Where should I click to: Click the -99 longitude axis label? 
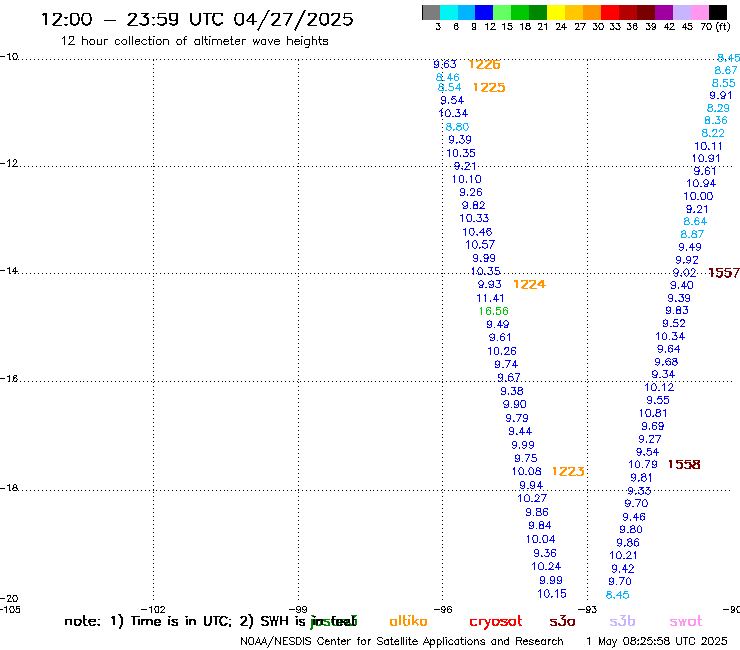(x=298, y=609)
